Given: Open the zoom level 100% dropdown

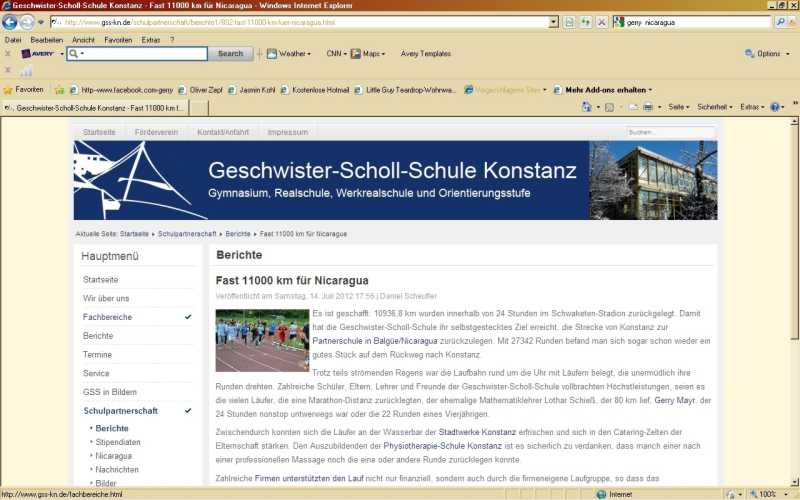Looking at the screenshot, I should click(x=787, y=494).
